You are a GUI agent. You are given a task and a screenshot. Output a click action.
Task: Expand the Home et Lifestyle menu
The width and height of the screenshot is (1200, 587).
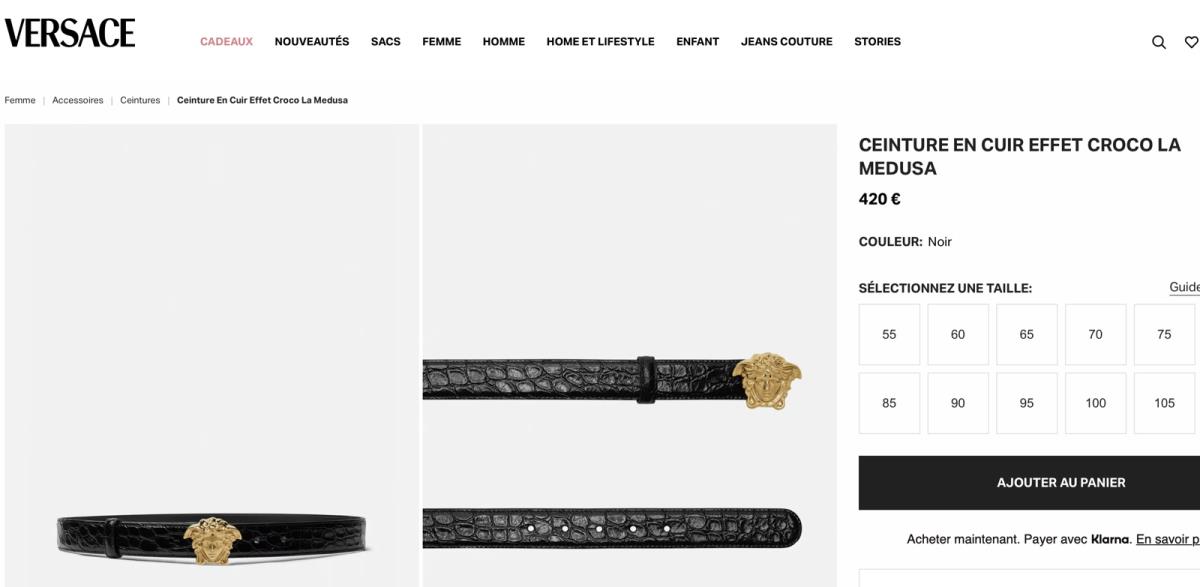click(600, 42)
